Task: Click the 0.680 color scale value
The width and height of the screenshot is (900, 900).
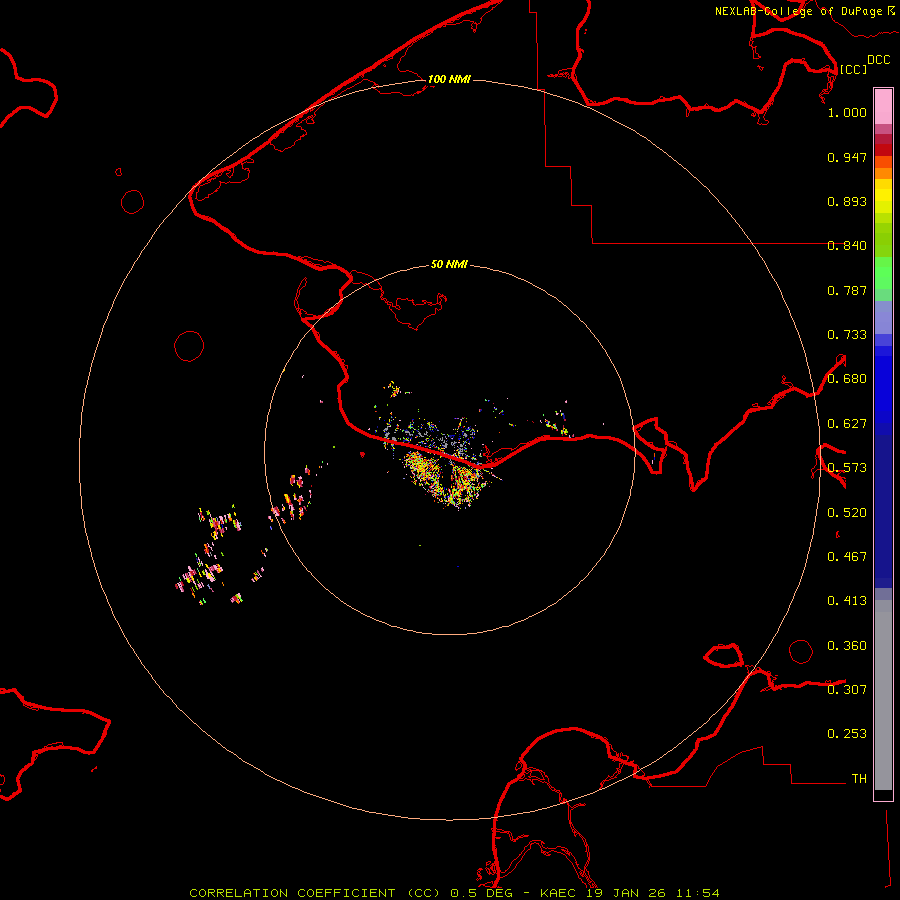Action: [x=847, y=379]
